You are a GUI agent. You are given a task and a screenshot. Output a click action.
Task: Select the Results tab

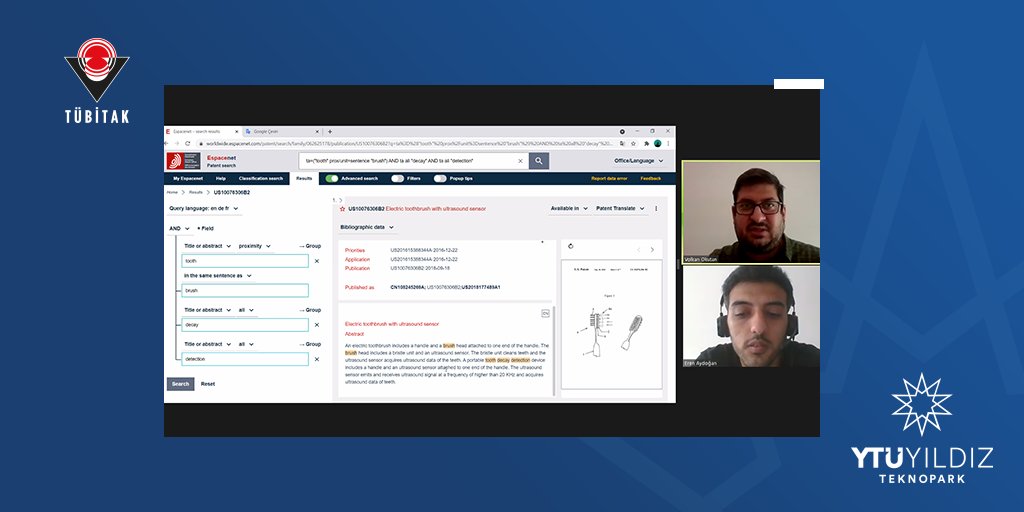(x=304, y=178)
